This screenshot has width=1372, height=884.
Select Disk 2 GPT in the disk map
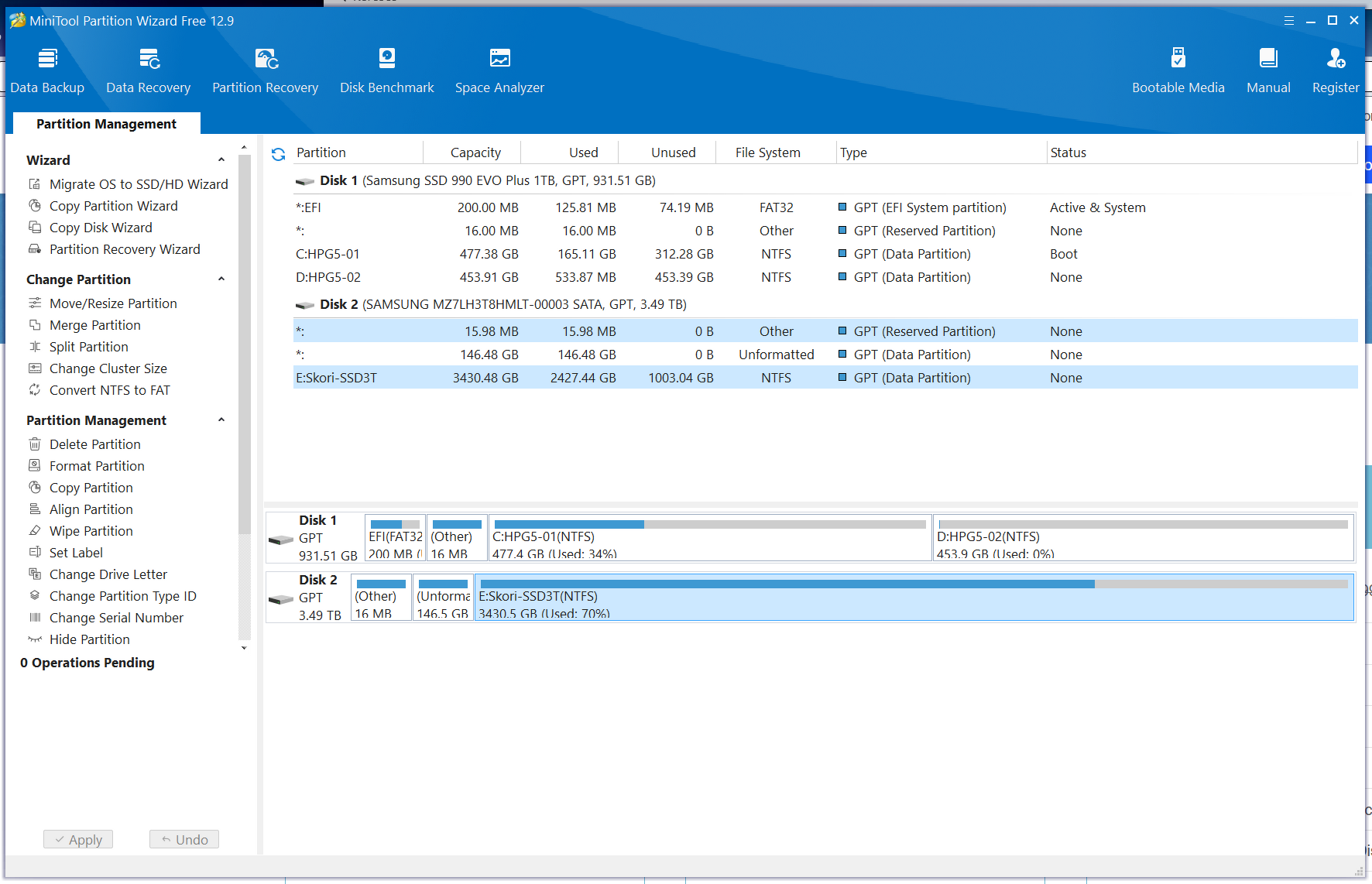(x=308, y=598)
